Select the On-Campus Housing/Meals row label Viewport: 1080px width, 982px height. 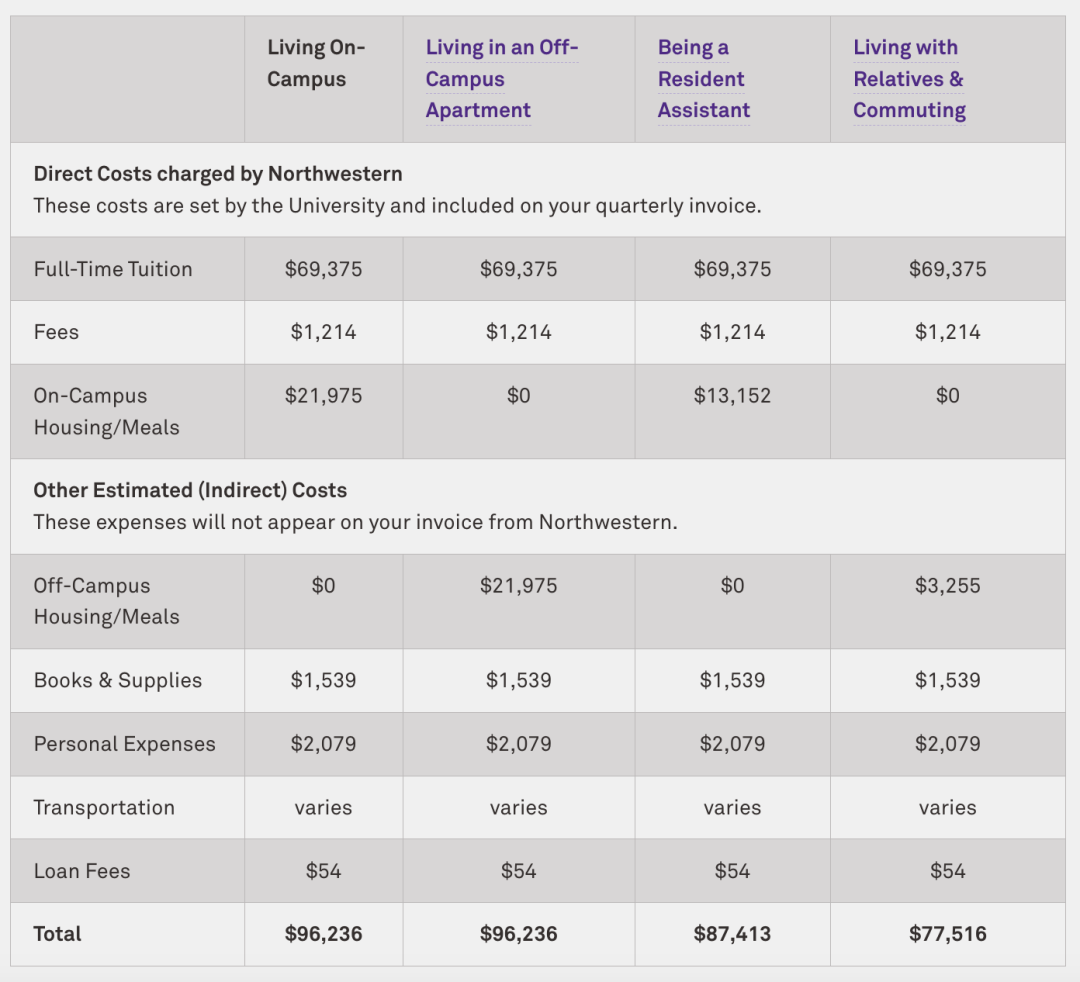click(106, 411)
